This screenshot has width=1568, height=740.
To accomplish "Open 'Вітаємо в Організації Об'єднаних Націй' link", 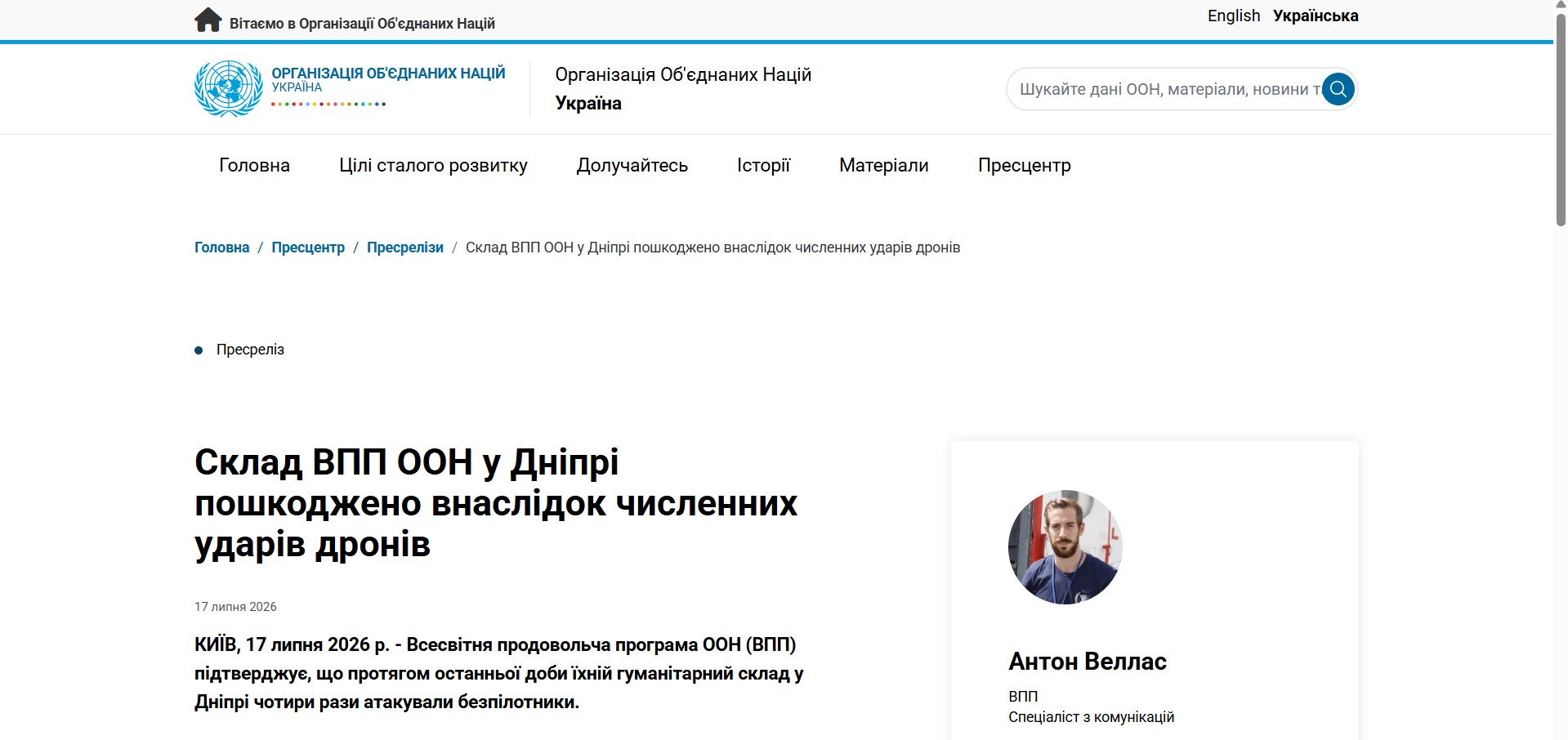I will click(362, 24).
